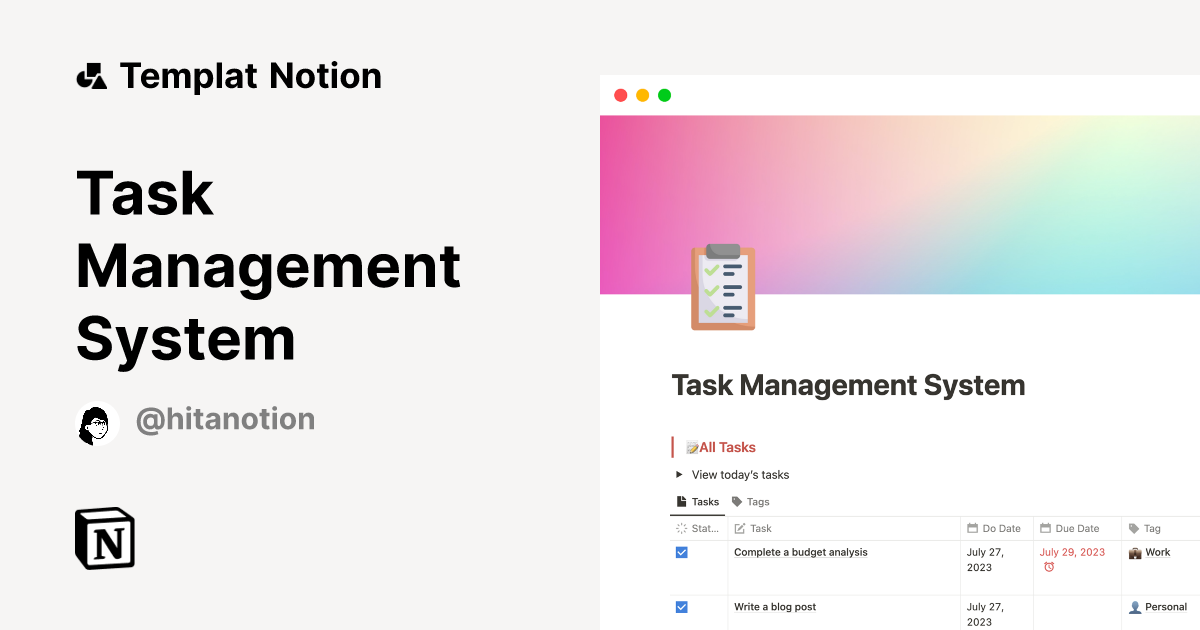The height and width of the screenshot is (630, 1200).
Task: Click the pencil icon in the Task column header
Action: [x=739, y=528]
